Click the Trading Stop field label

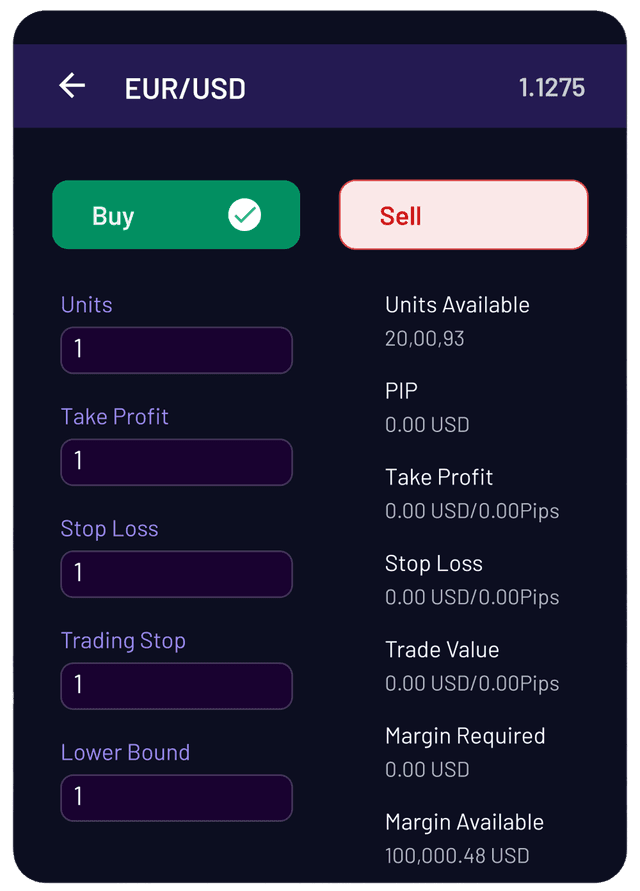pyautogui.click(x=123, y=641)
